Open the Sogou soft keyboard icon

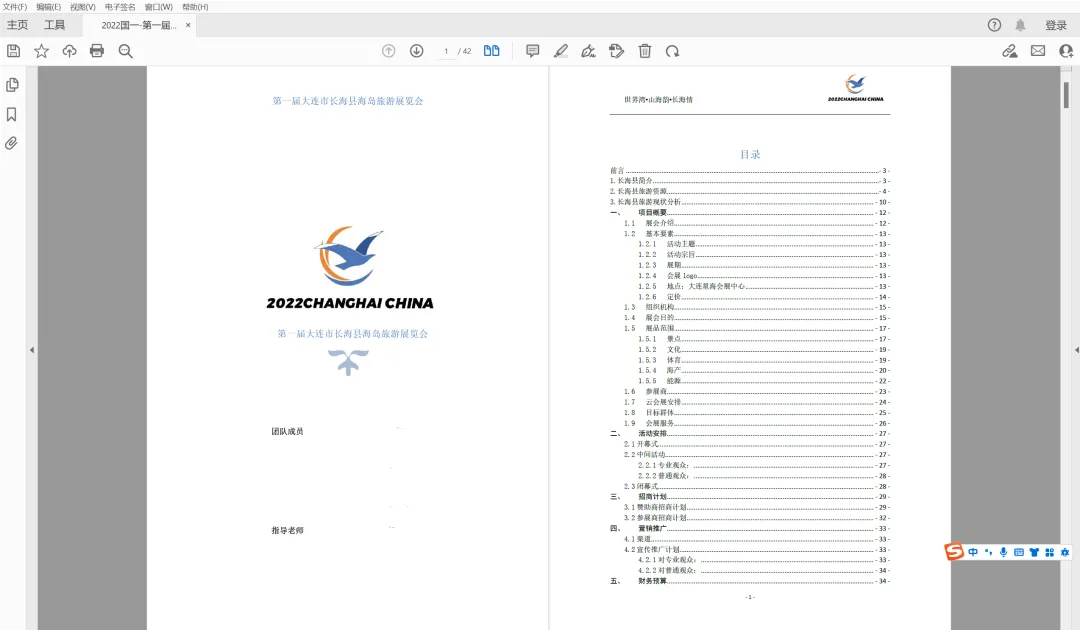[x=1019, y=552]
